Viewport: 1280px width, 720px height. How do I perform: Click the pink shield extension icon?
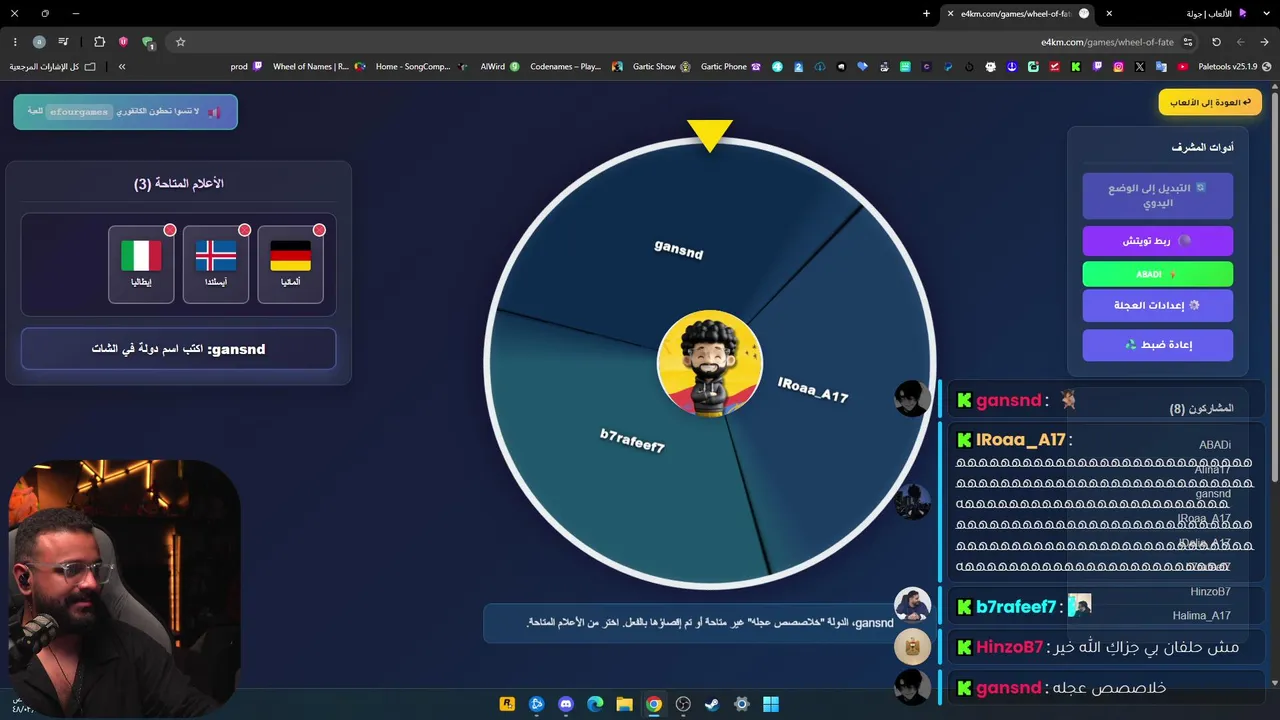click(x=123, y=42)
